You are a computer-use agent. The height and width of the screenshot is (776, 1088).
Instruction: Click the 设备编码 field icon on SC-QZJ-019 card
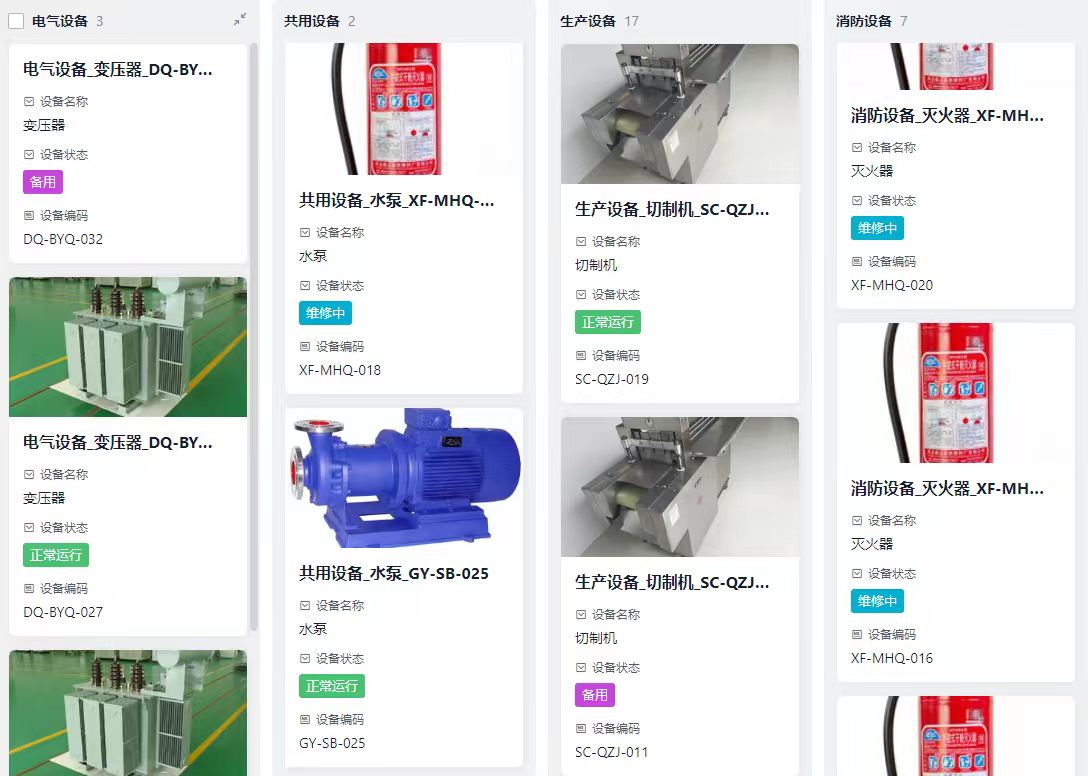coord(581,355)
